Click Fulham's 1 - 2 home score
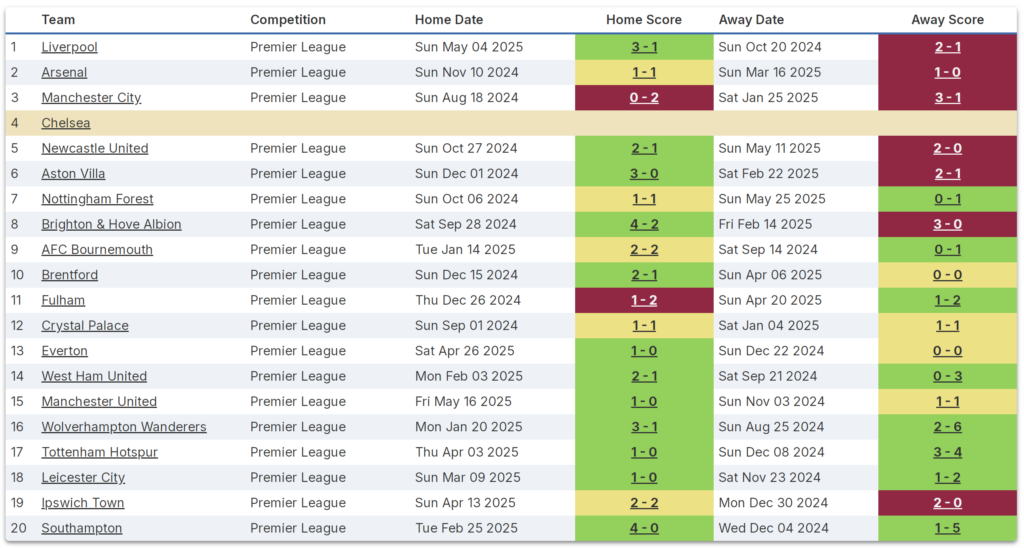 coord(644,300)
